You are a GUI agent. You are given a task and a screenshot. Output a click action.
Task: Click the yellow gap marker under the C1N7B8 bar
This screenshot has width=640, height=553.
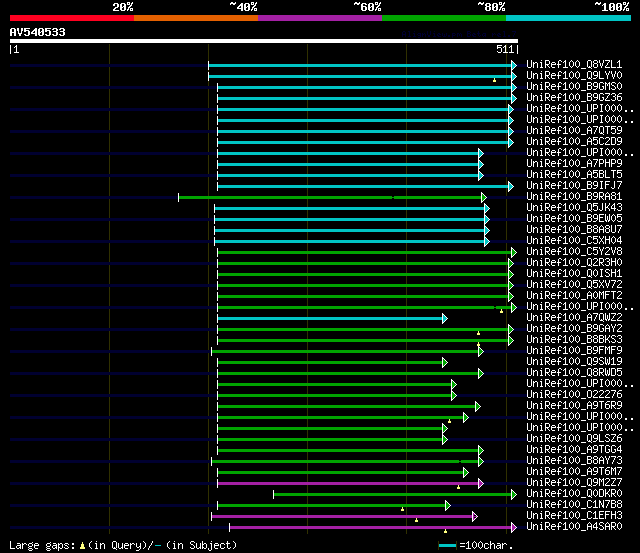point(402,509)
